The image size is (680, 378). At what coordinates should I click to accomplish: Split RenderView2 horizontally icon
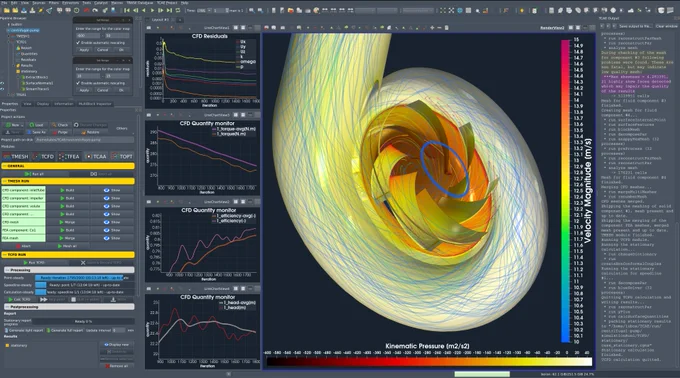[571, 27]
